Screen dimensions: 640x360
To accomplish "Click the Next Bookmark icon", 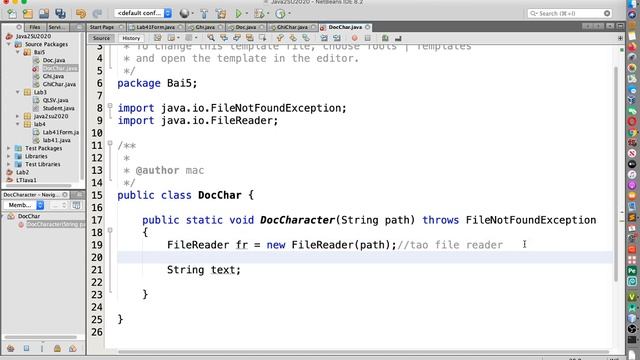I will tap(293, 38).
